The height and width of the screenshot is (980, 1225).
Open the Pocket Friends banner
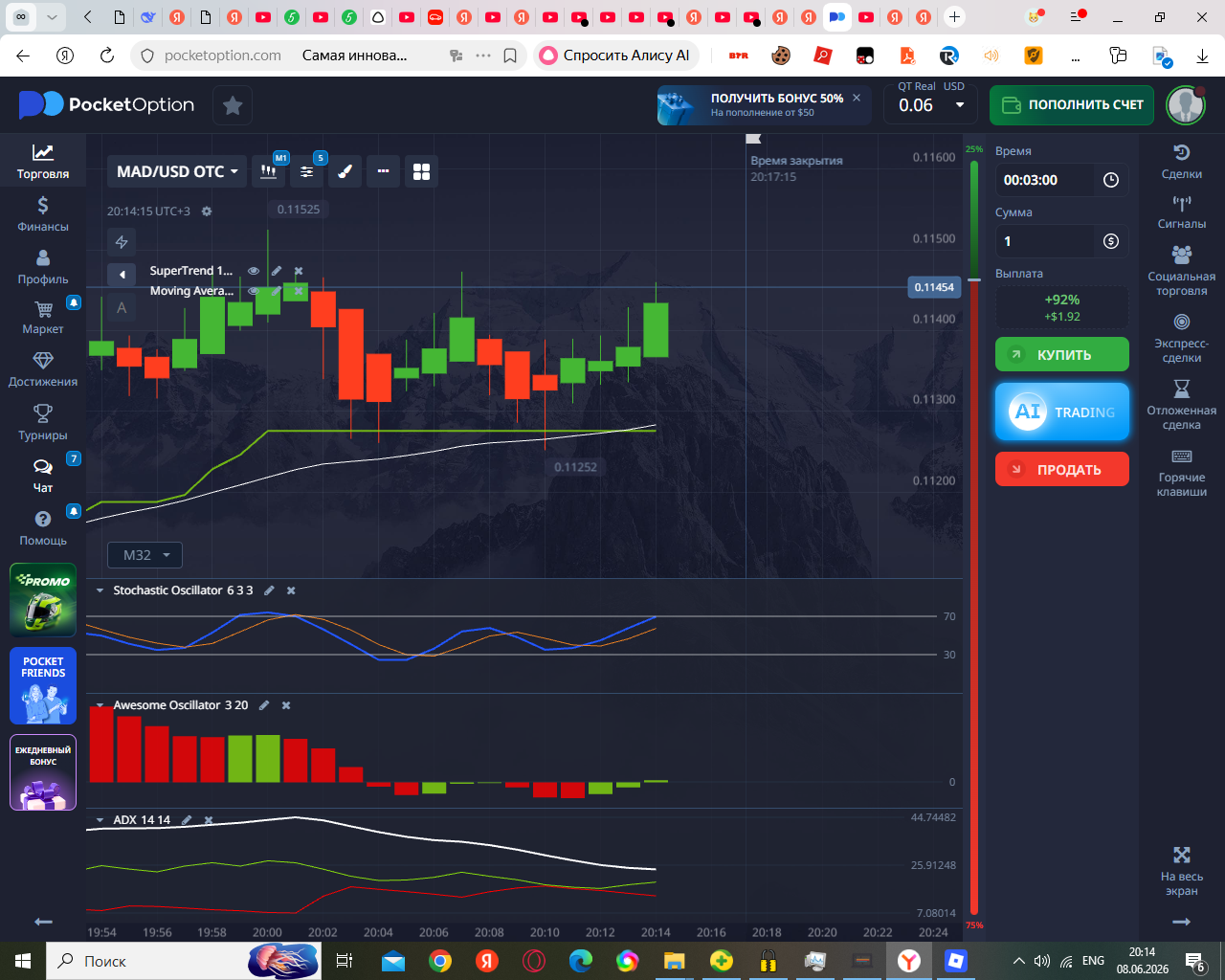[x=43, y=685]
